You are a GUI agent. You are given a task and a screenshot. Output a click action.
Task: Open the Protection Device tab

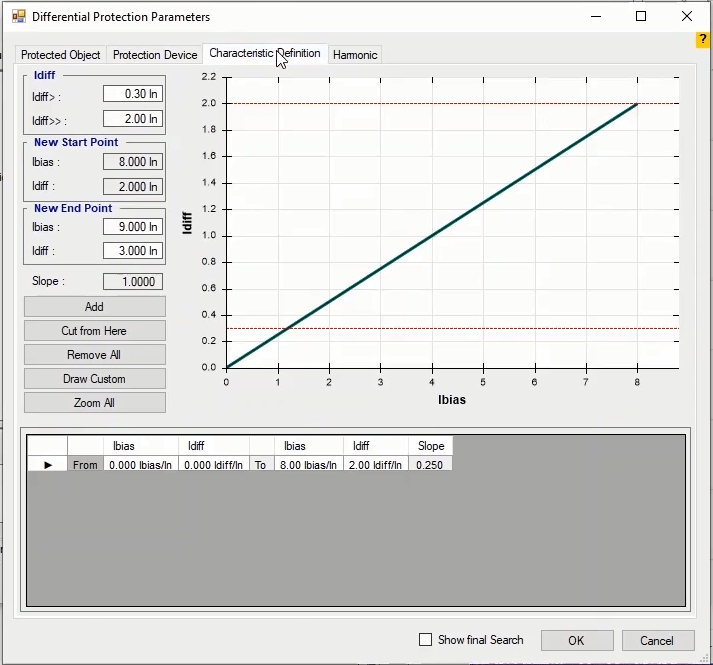(x=155, y=55)
